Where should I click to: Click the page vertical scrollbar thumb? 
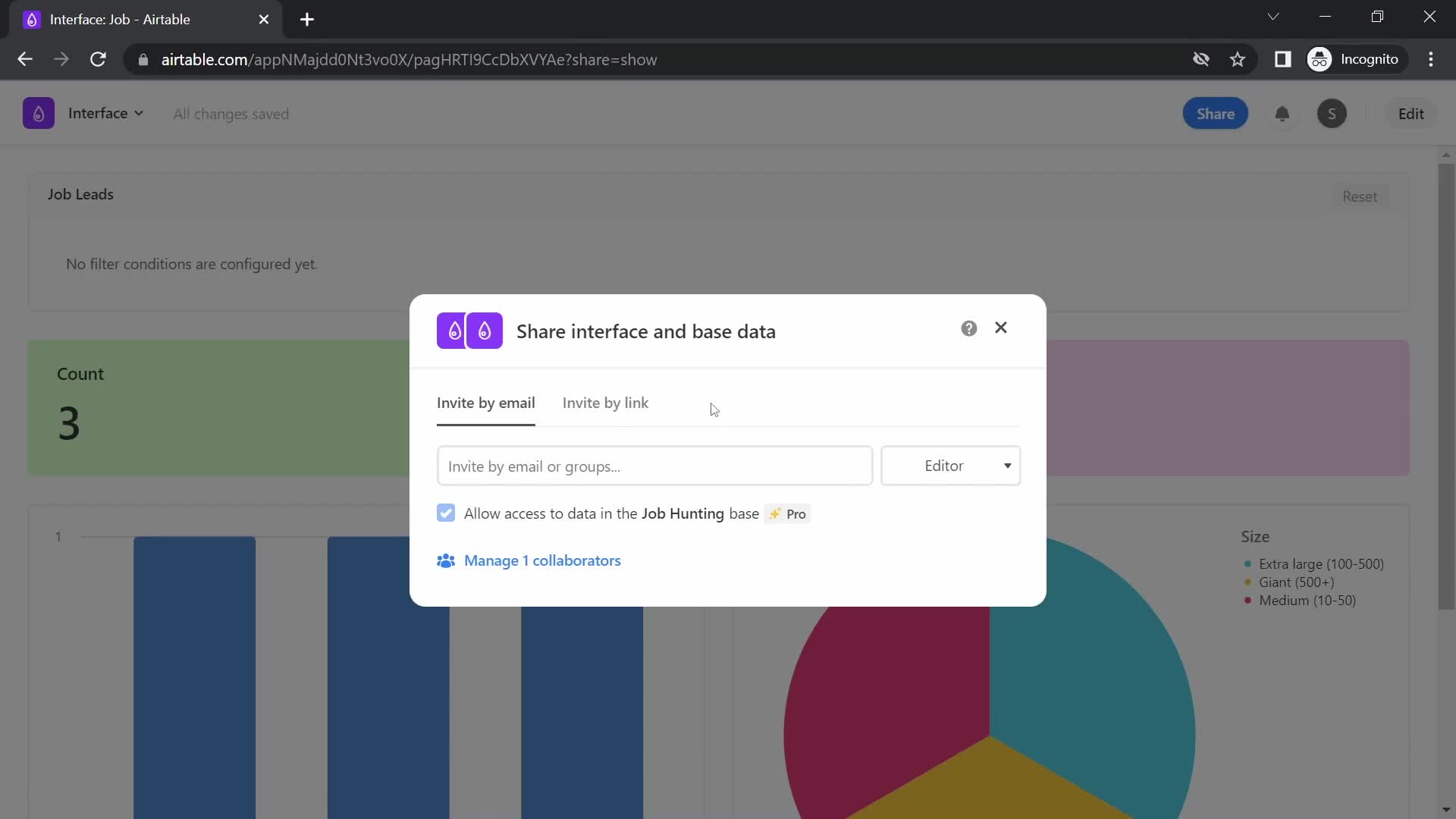tap(1446, 387)
